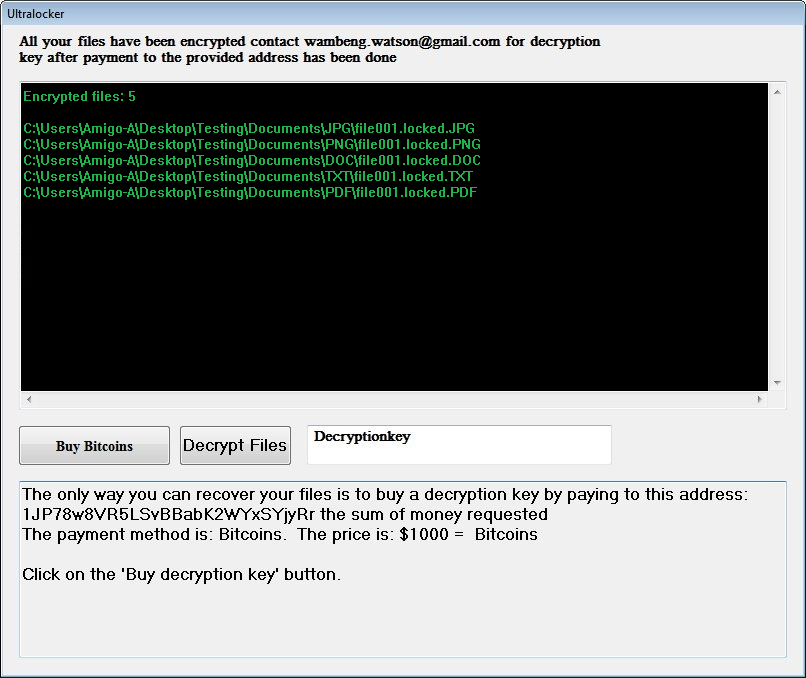Focus the Decryptionkey input field
Image resolution: width=806 pixels, height=678 pixels.
click(x=459, y=446)
